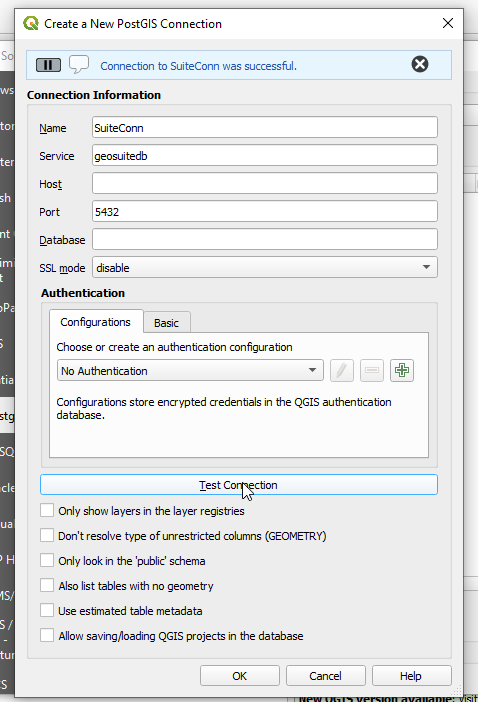Click the empty Host input field
The image size is (478, 702).
(265, 184)
